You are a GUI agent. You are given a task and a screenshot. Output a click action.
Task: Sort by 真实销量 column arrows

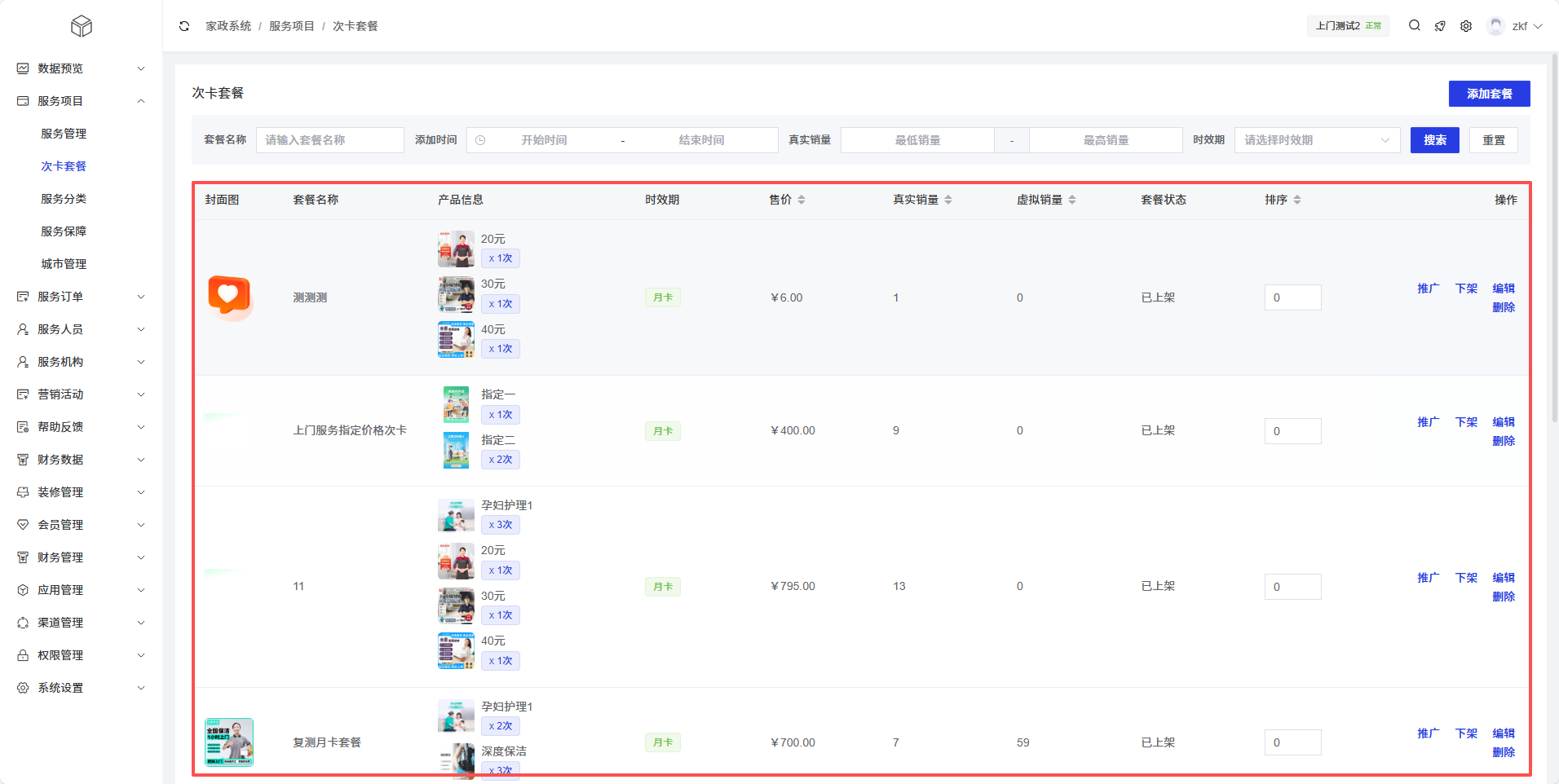point(948,200)
